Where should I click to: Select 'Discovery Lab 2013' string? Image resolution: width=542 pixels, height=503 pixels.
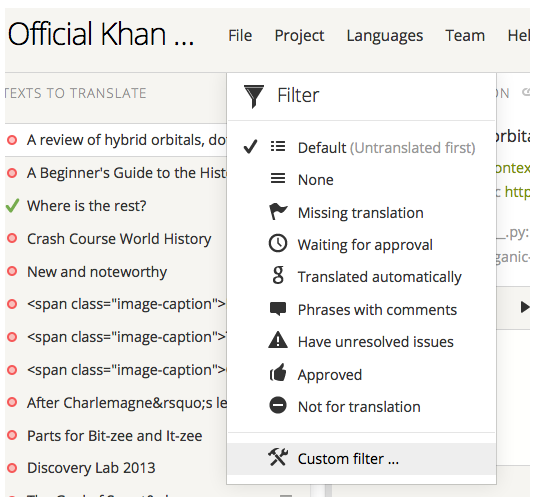(x=116, y=468)
